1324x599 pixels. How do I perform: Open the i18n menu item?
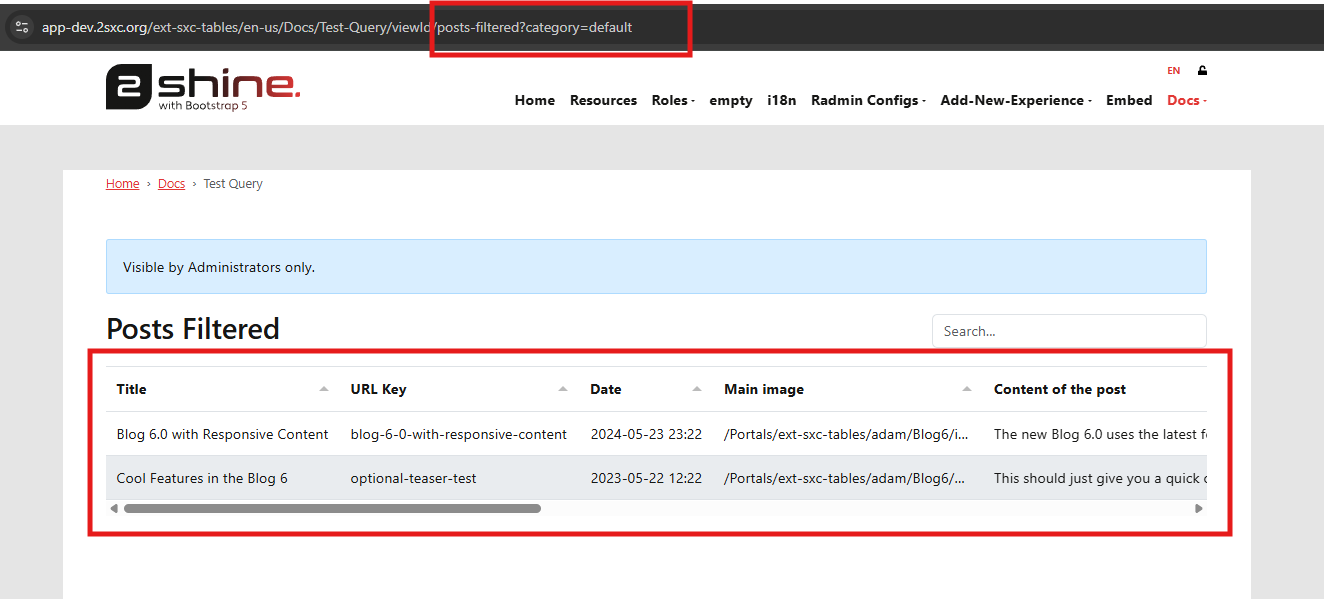pos(782,100)
